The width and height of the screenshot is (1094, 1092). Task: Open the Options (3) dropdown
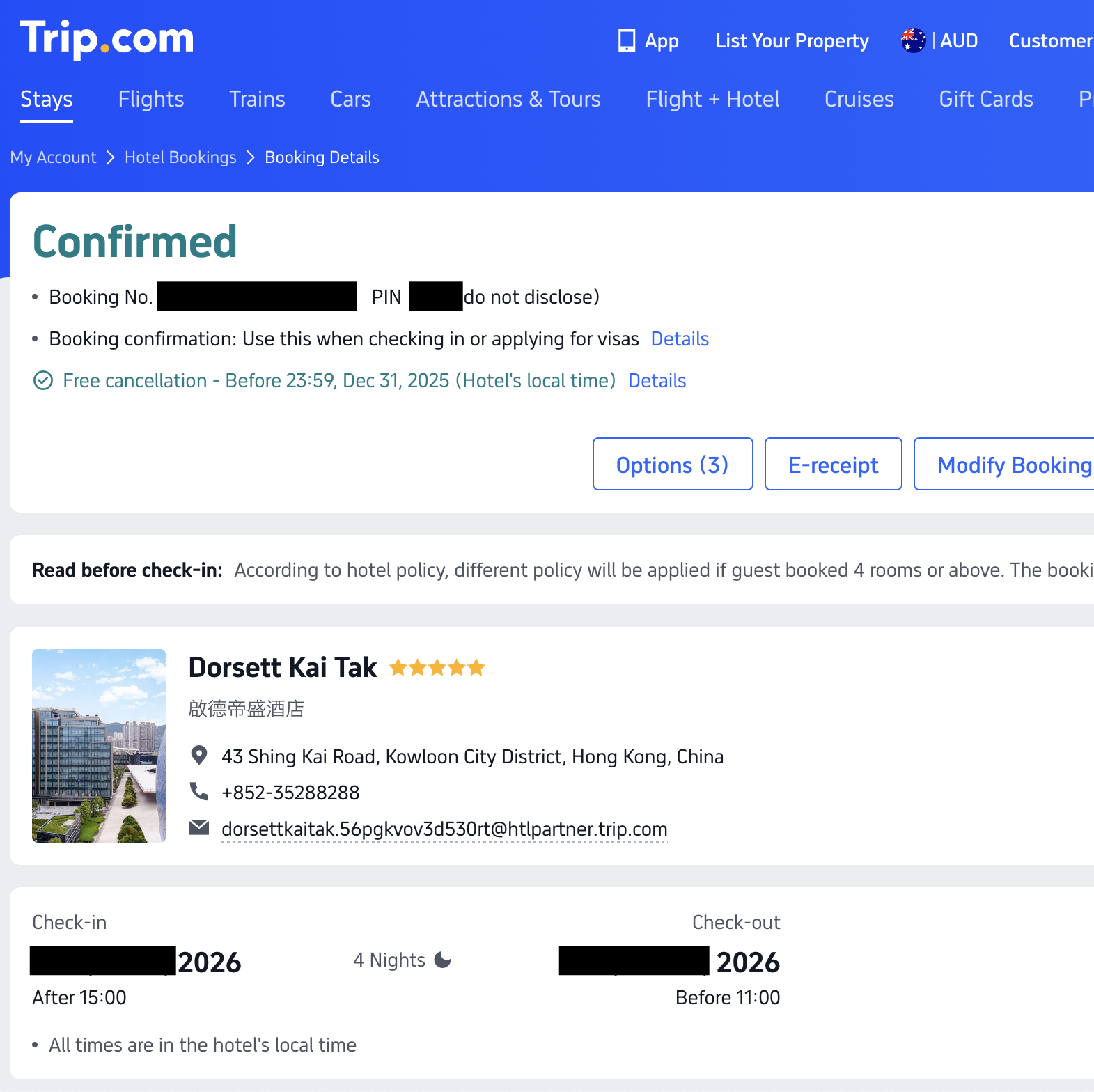(x=672, y=464)
